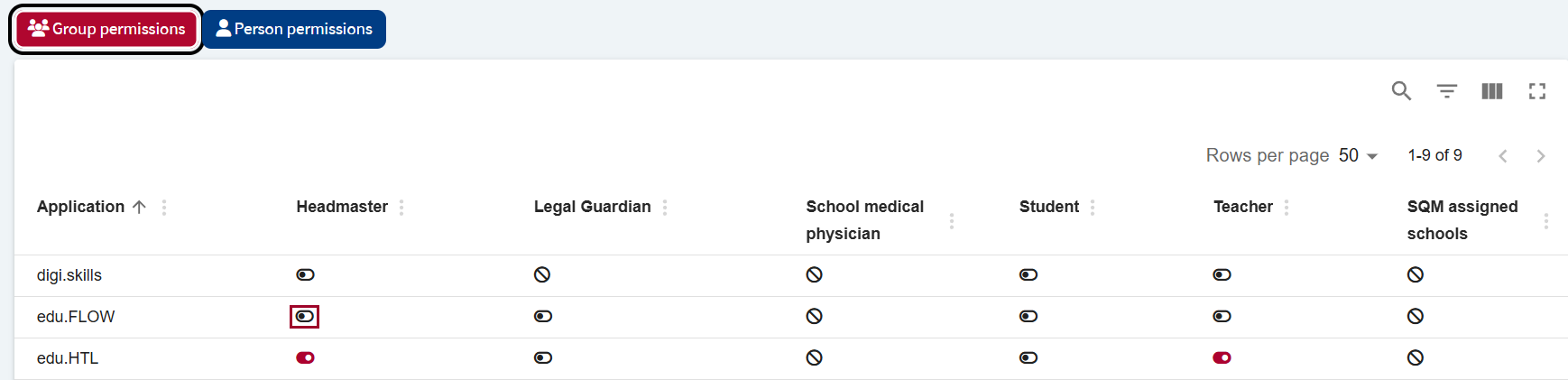Open the filter list icon

pos(1447,91)
